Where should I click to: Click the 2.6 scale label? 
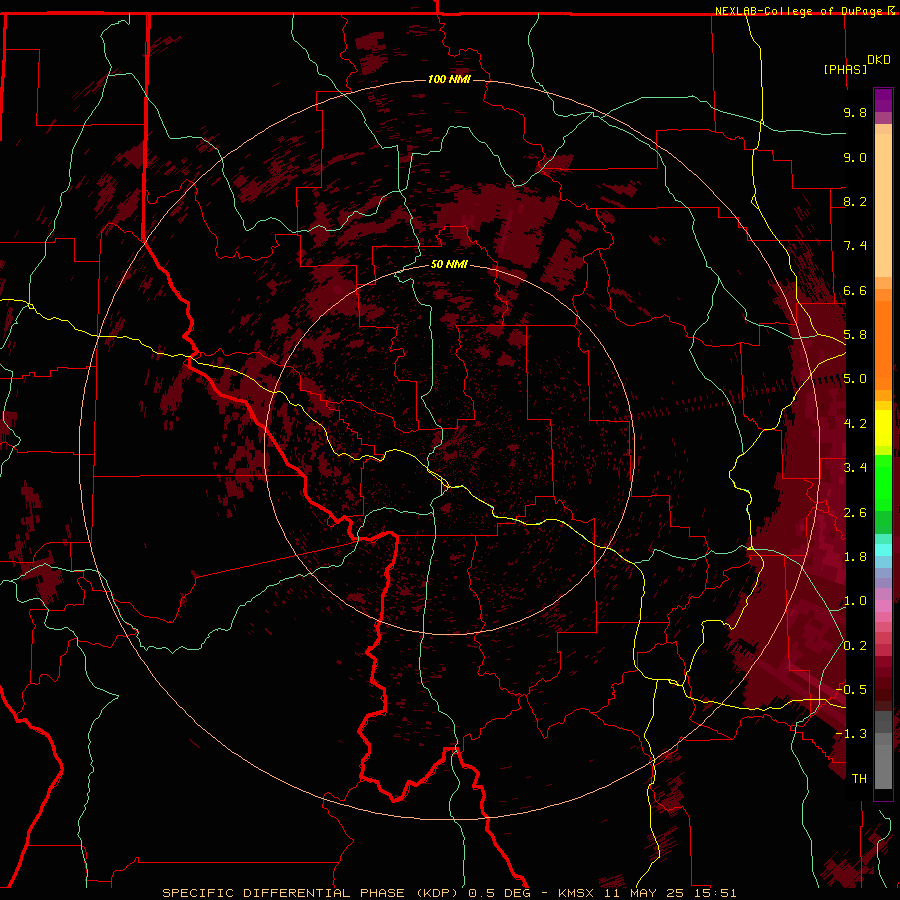(x=855, y=512)
